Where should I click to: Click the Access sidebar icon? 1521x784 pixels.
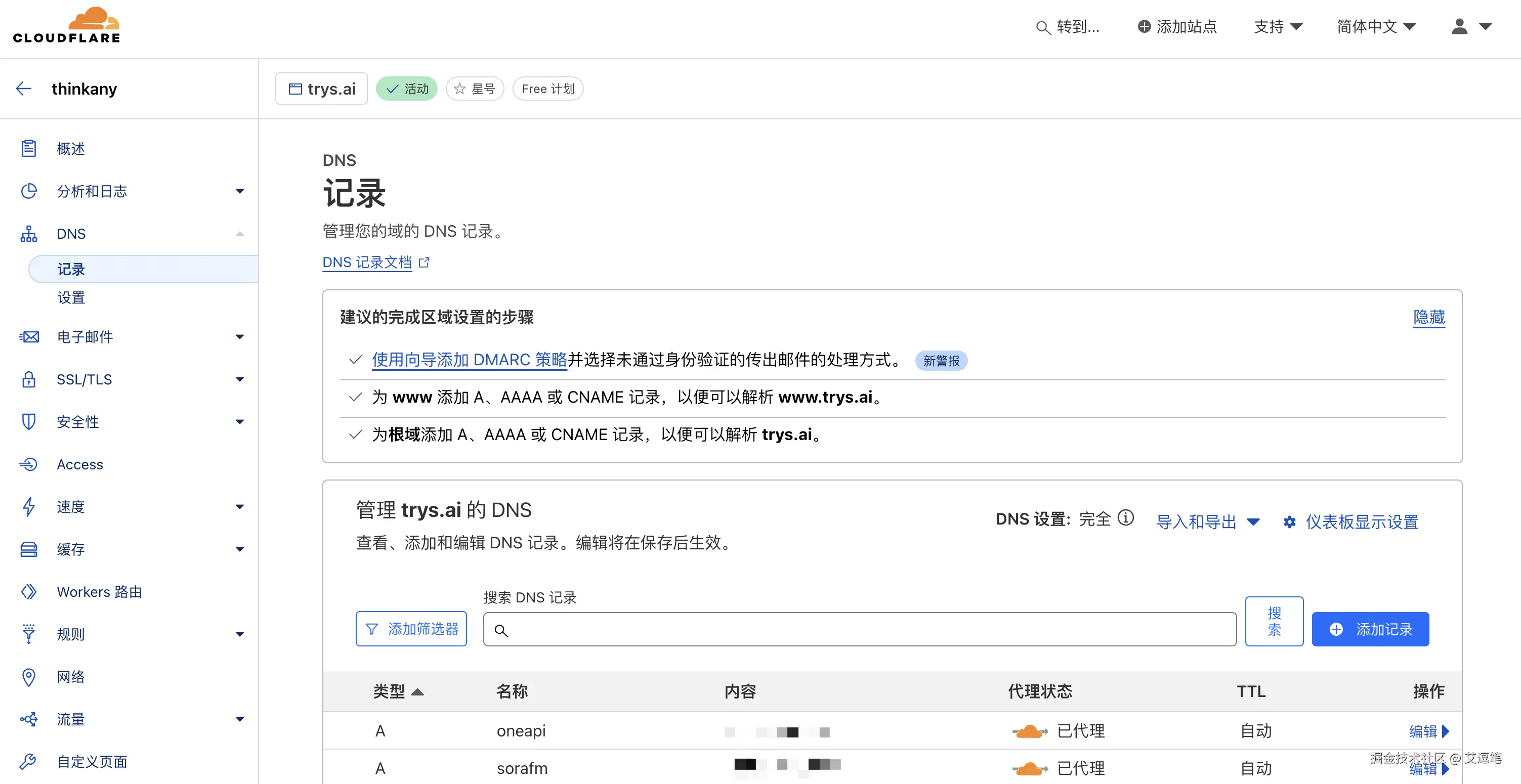click(x=28, y=465)
